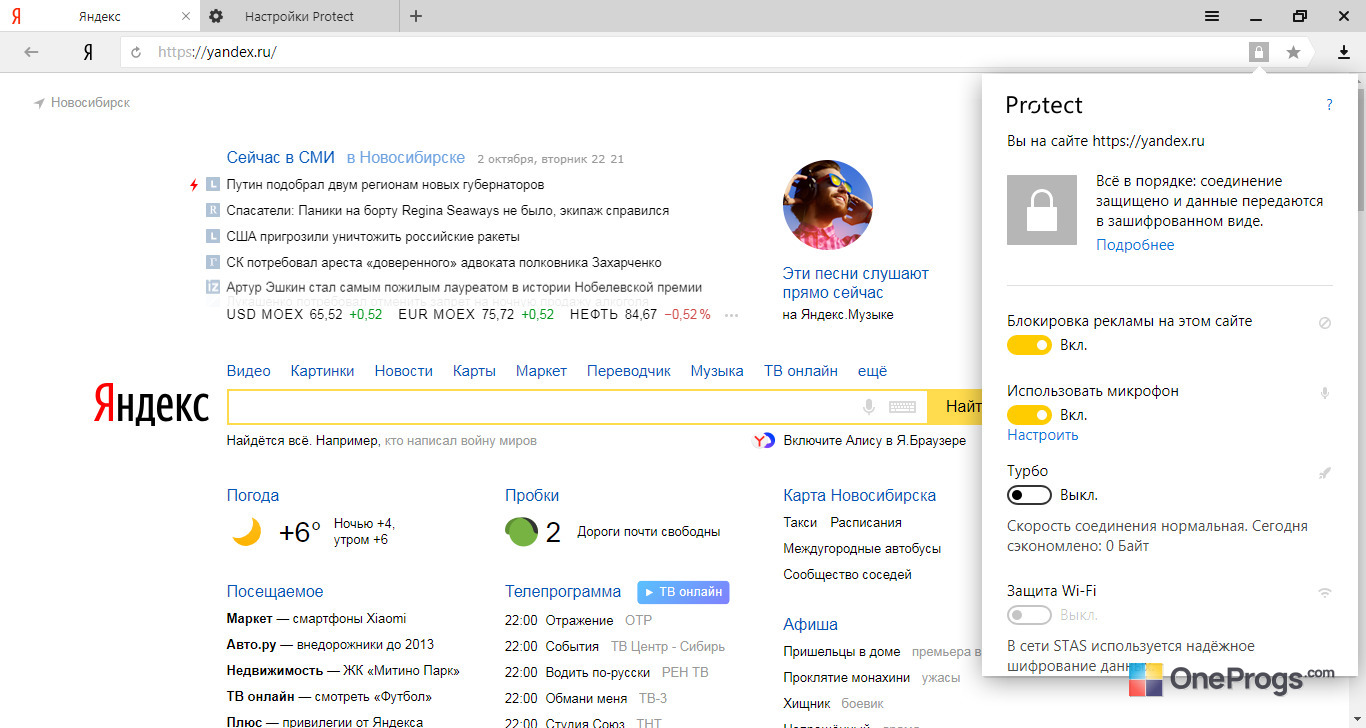Viewport: 1366px width, 728px height.
Task: Click the Подробнее link in Protect panel
Action: point(1135,245)
